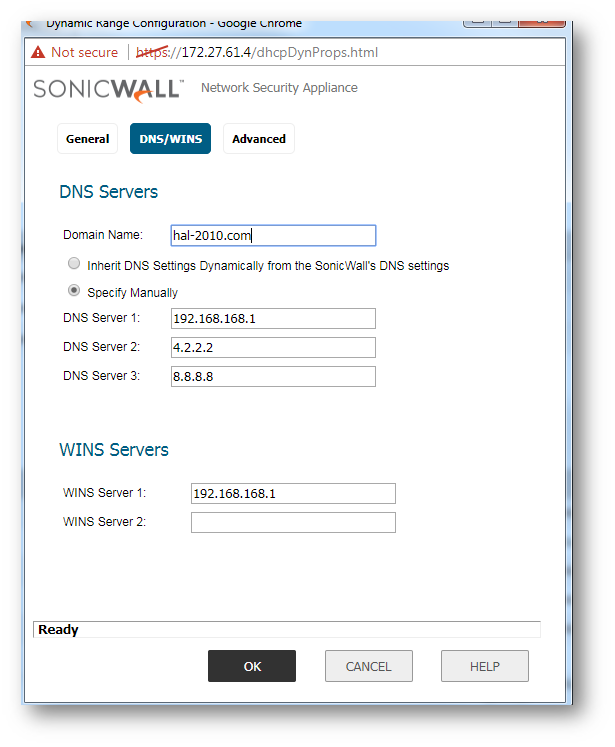
Task: Open HELP for this dialog
Action: click(x=484, y=666)
